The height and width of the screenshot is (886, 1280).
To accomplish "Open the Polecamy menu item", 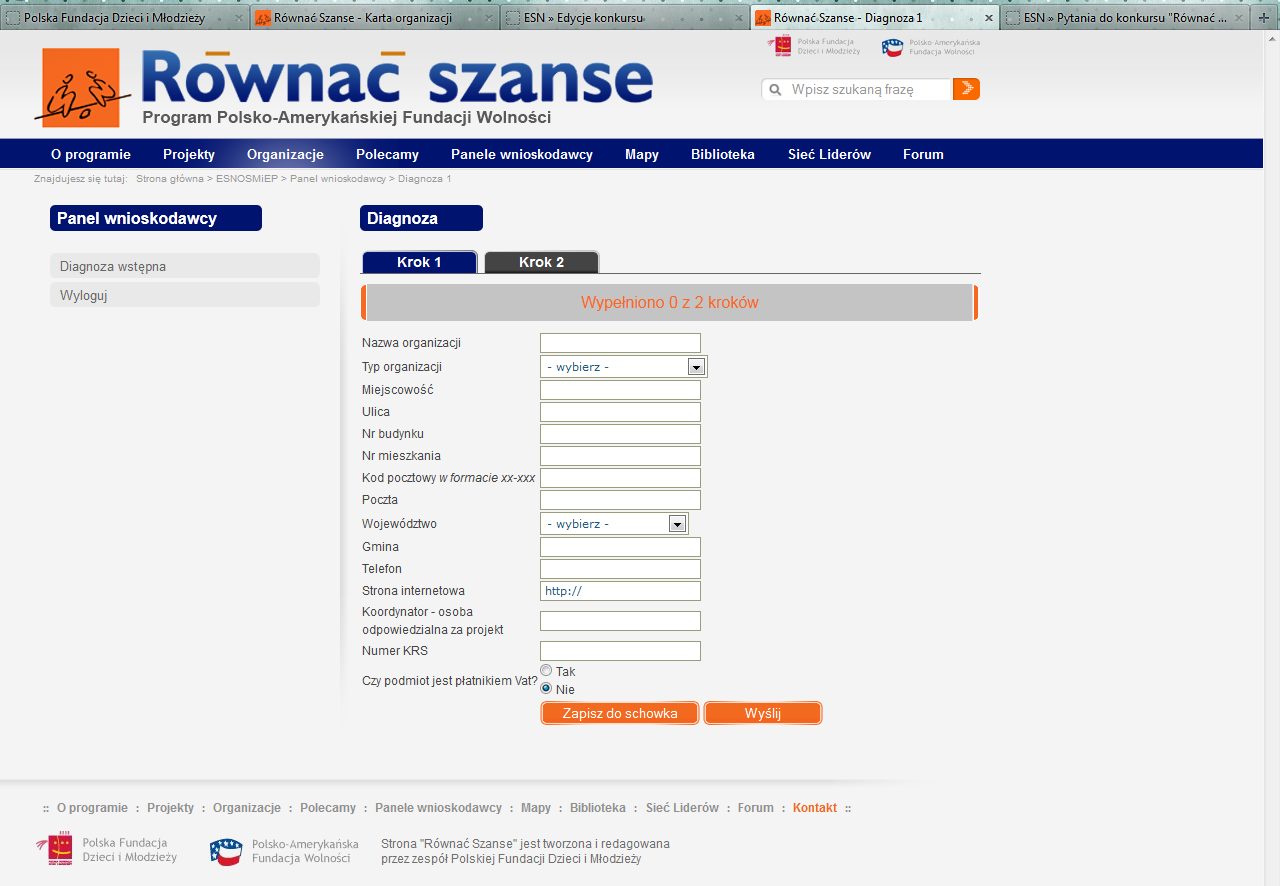I will [387, 154].
